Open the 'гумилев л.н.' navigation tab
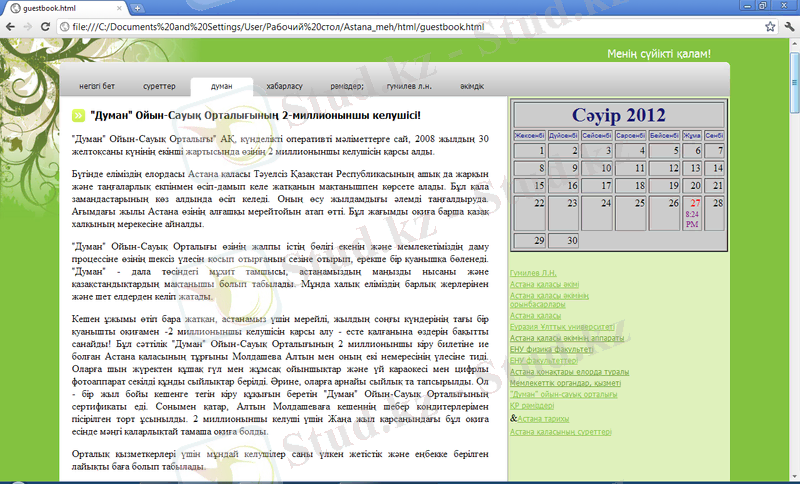Screen dimensions: 800x484 pyautogui.click(x=409, y=86)
